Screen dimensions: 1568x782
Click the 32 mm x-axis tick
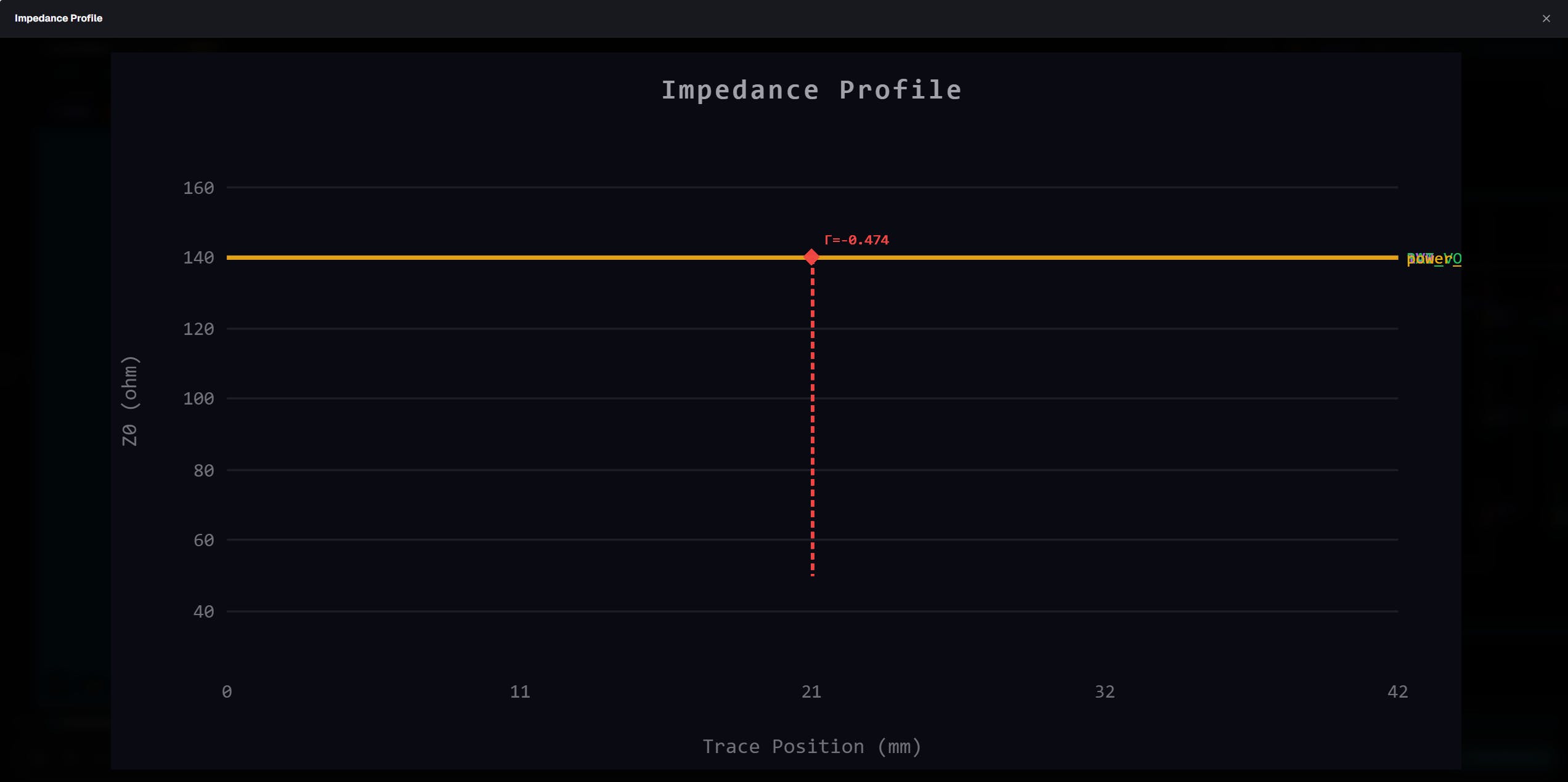coord(1105,691)
